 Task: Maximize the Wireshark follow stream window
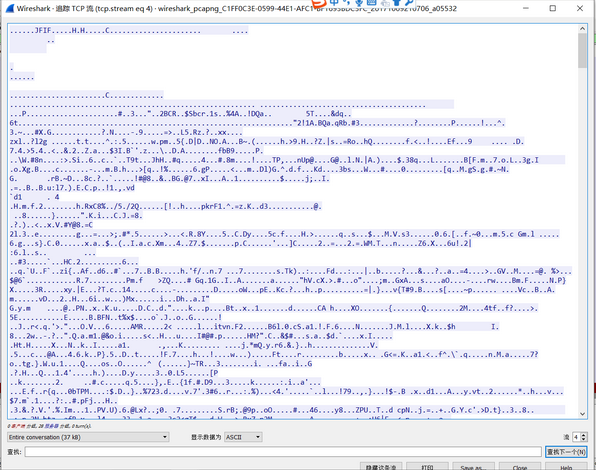553,8
